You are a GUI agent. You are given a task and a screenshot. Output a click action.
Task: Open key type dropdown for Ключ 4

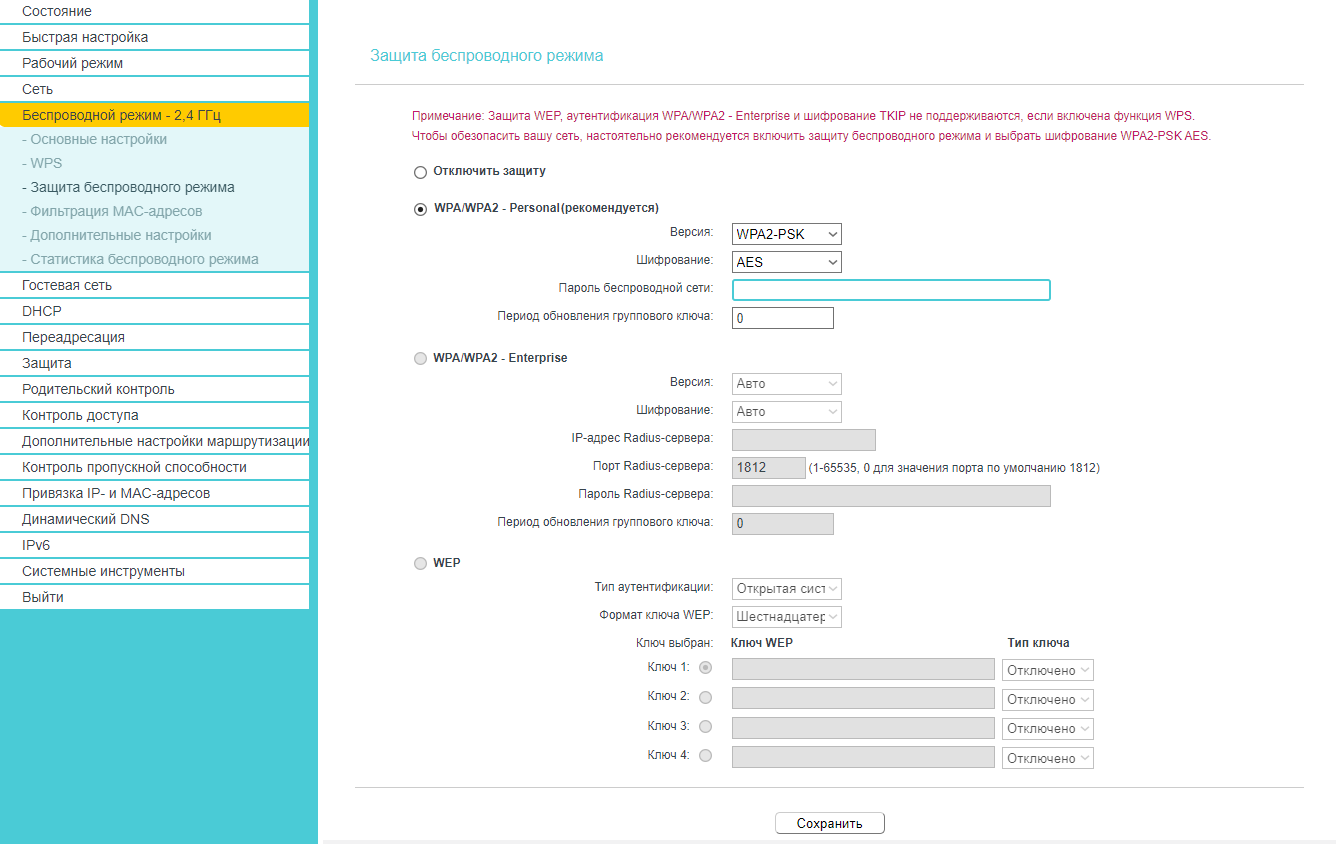[x=1048, y=758]
